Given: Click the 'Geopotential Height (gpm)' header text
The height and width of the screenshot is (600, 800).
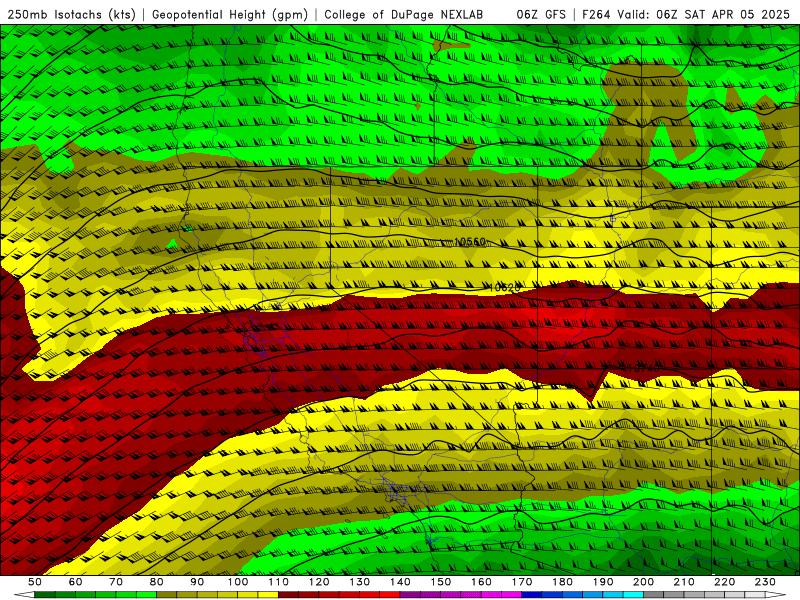Looking at the screenshot, I should [x=230, y=15].
